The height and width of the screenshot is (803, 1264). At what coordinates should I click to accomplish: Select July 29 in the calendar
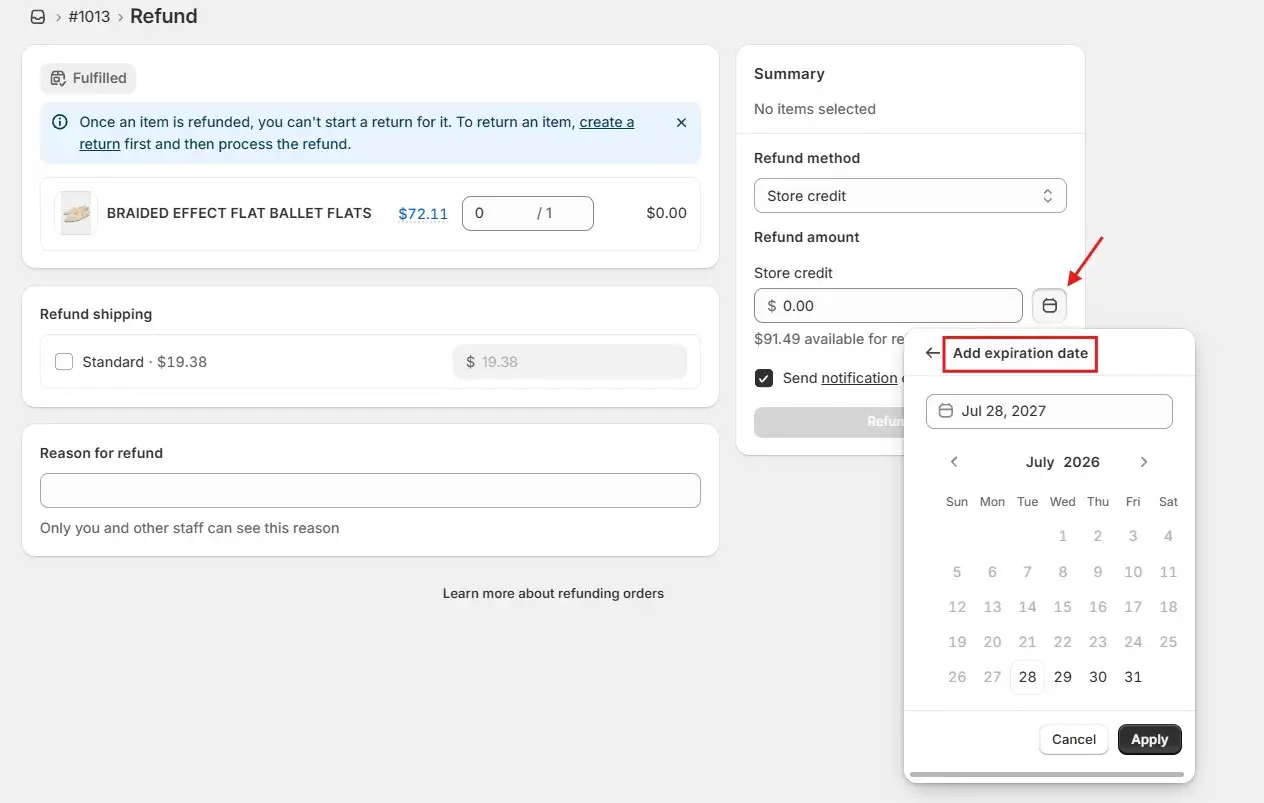click(x=1063, y=677)
